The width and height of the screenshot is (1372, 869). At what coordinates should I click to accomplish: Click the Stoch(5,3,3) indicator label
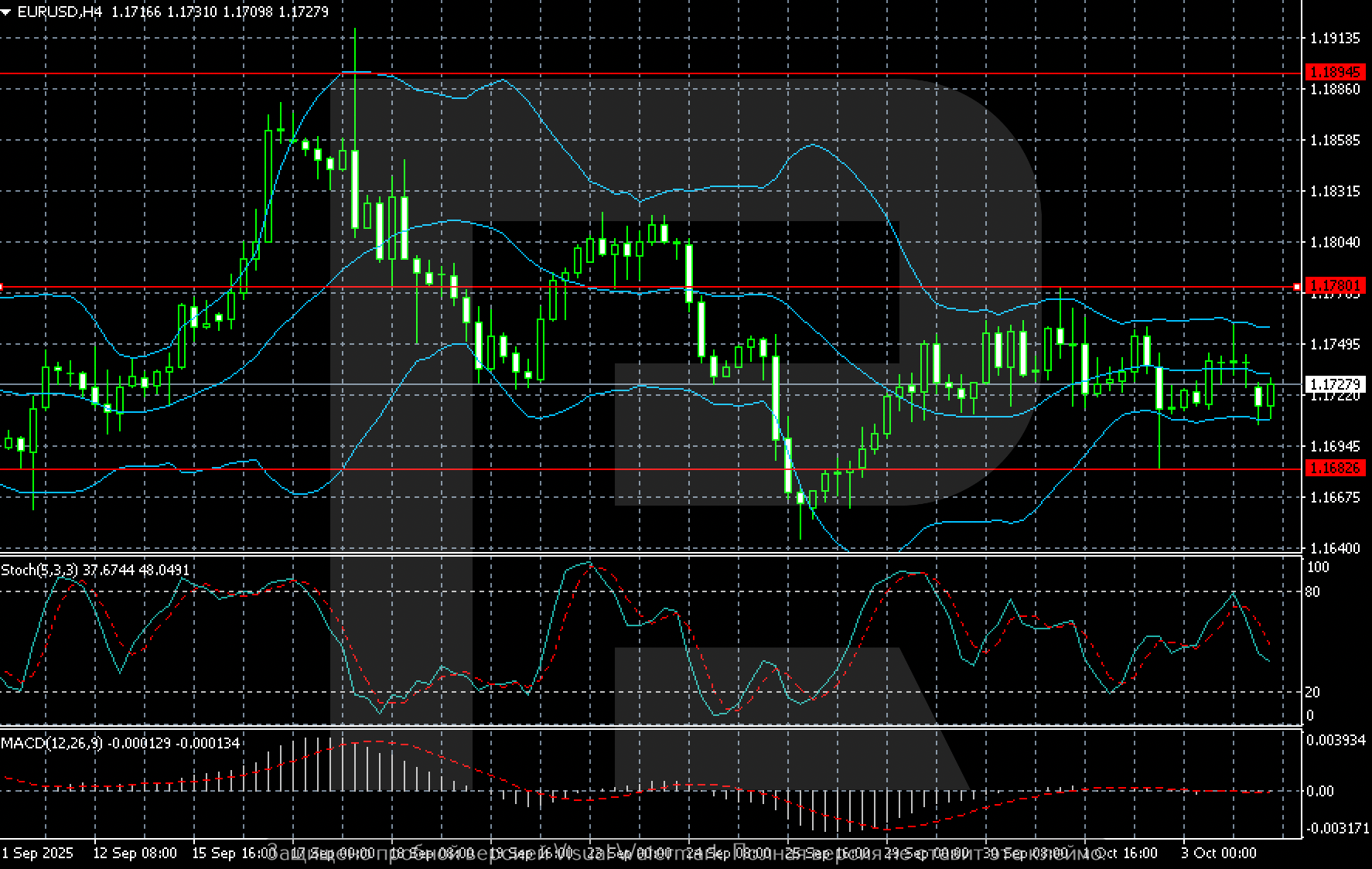(x=39, y=570)
